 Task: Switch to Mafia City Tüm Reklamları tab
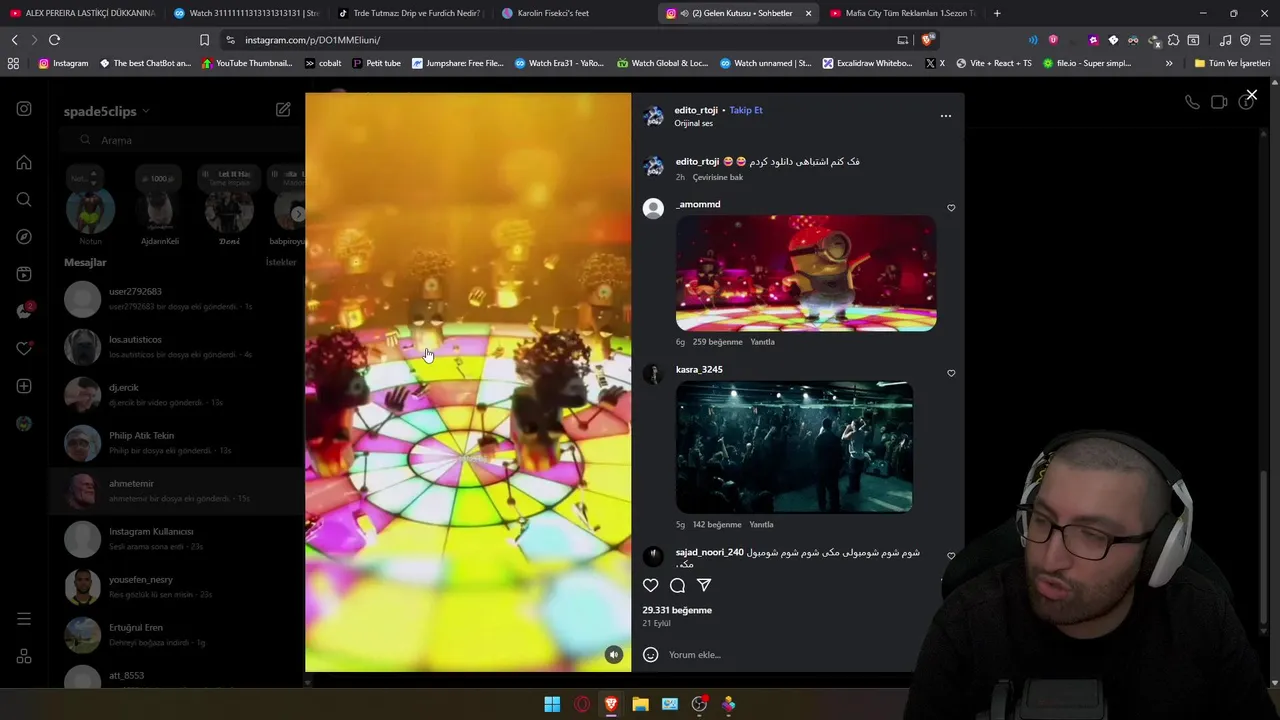[902, 13]
